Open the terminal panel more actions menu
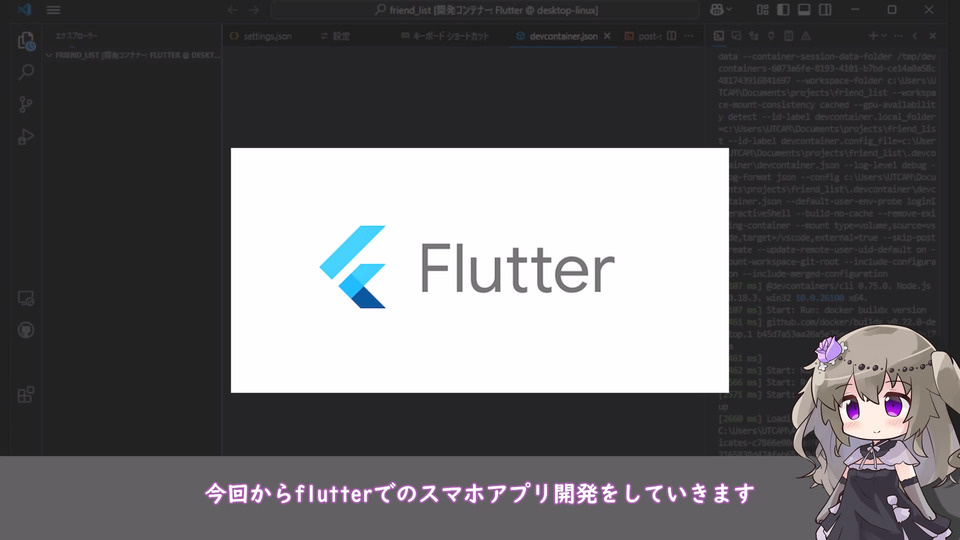Screen dimensions: 960x540 [x=898, y=36]
